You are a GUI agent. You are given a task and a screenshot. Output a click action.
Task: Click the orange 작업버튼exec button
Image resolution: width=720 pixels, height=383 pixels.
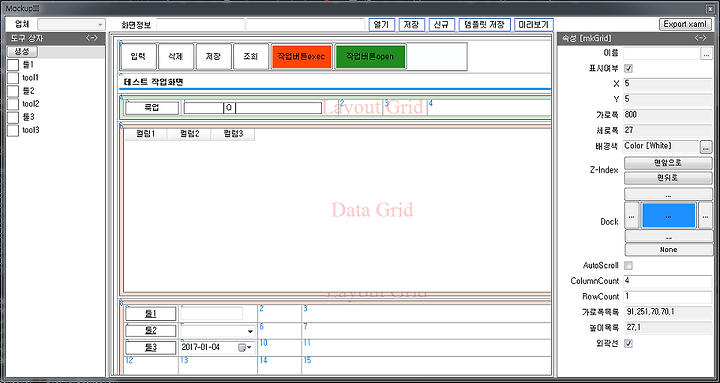coord(301,57)
